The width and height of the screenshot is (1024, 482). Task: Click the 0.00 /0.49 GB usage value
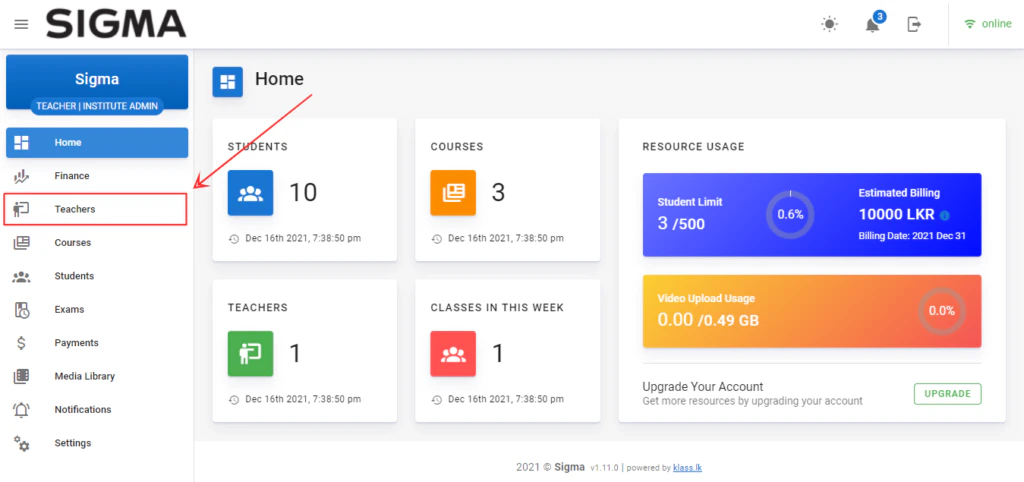pyautogui.click(x=708, y=319)
